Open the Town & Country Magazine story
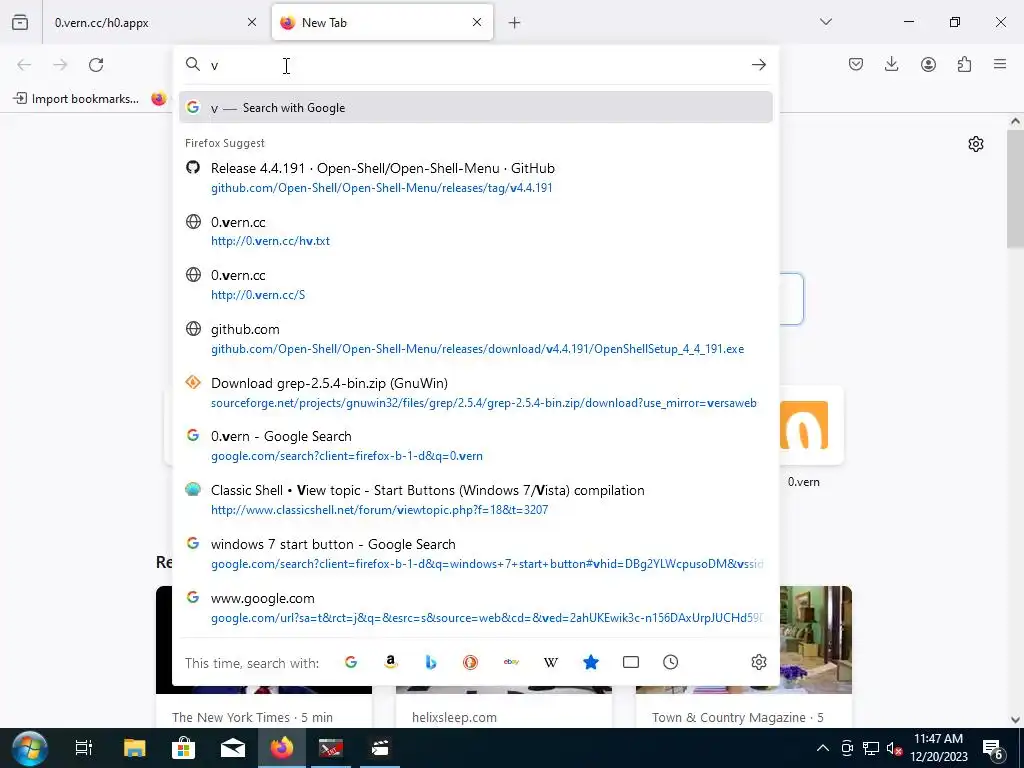 [x=744, y=656]
